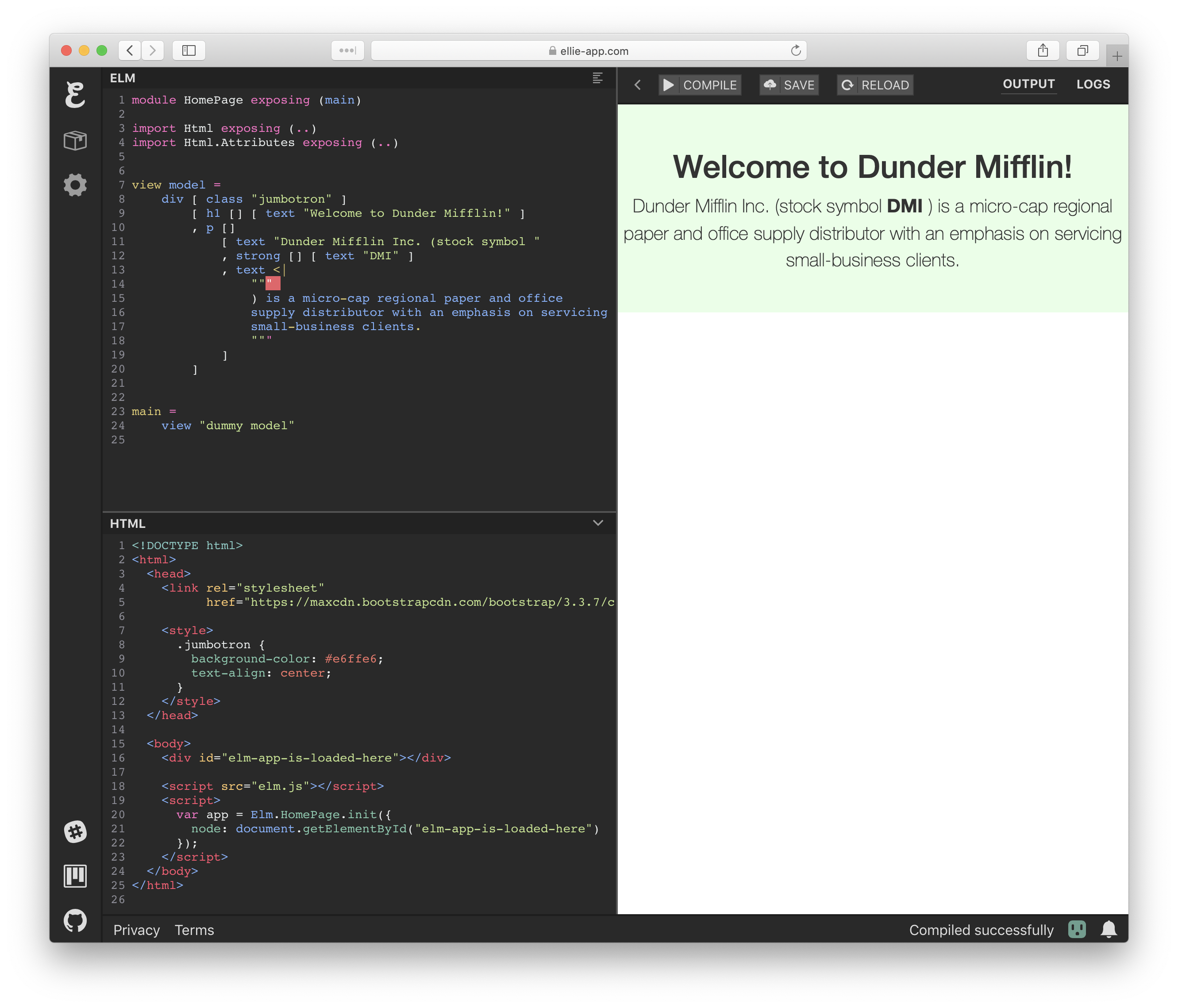The height and width of the screenshot is (1008, 1178).
Task: Click the Safari extension dots button
Action: (x=347, y=50)
